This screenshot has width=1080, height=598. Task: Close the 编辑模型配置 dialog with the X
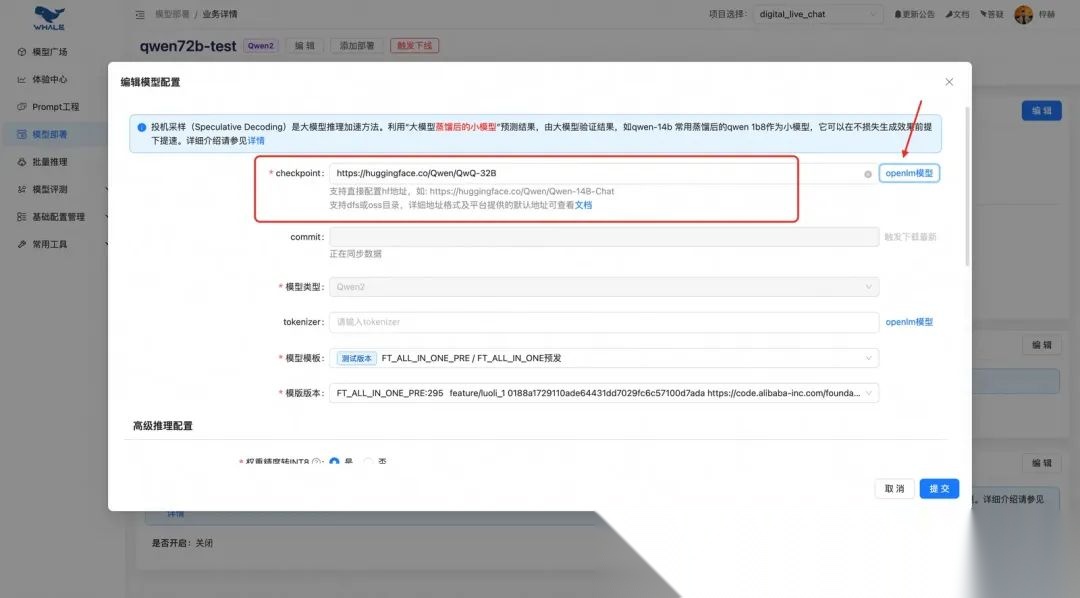949,82
